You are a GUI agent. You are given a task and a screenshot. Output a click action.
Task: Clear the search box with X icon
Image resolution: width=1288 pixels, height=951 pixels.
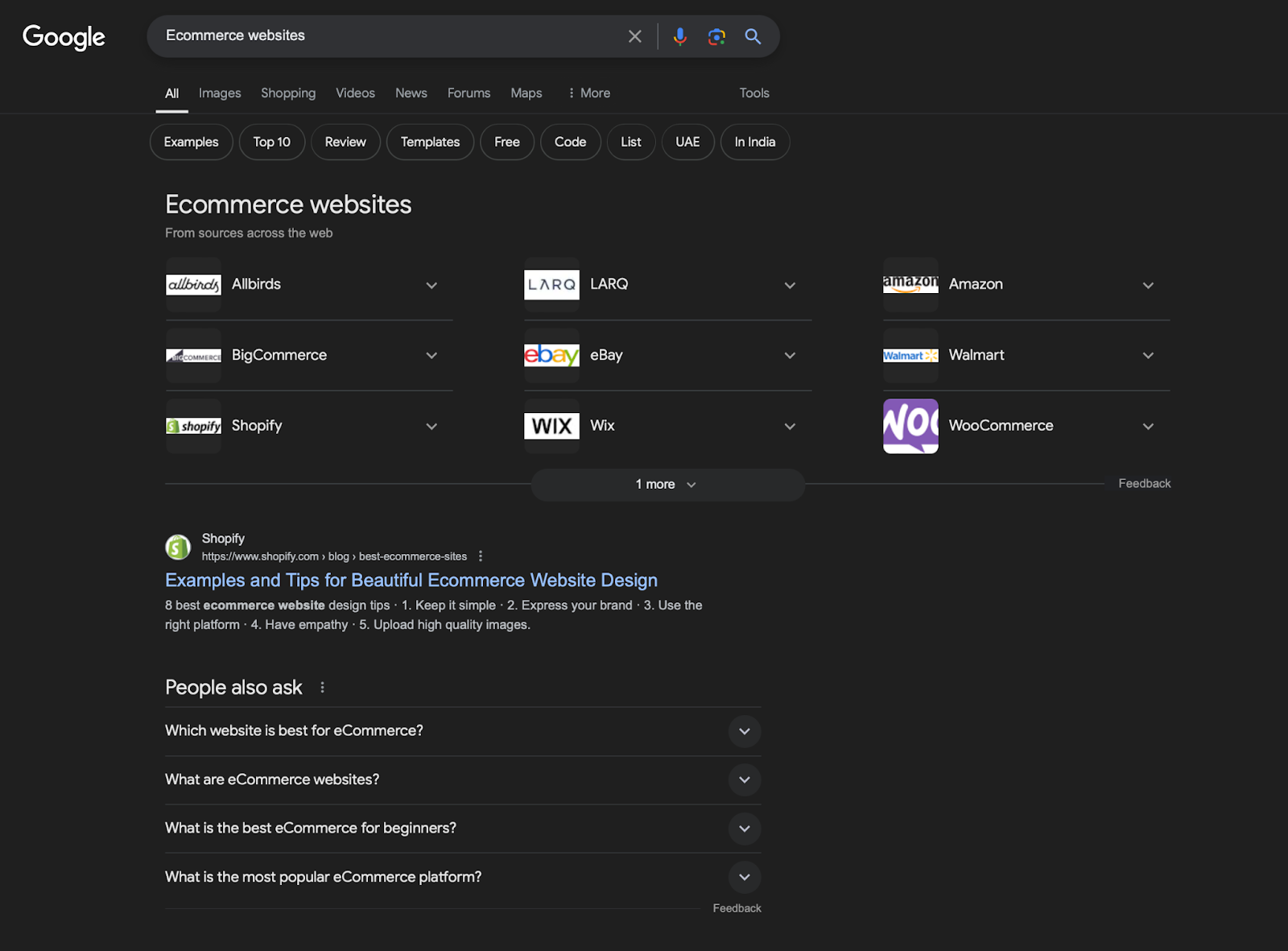pos(635,36)
